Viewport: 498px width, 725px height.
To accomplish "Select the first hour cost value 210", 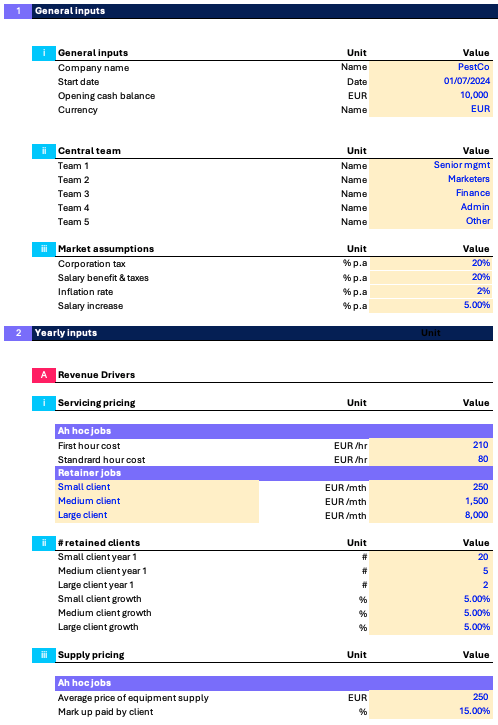I will point(430,445).
